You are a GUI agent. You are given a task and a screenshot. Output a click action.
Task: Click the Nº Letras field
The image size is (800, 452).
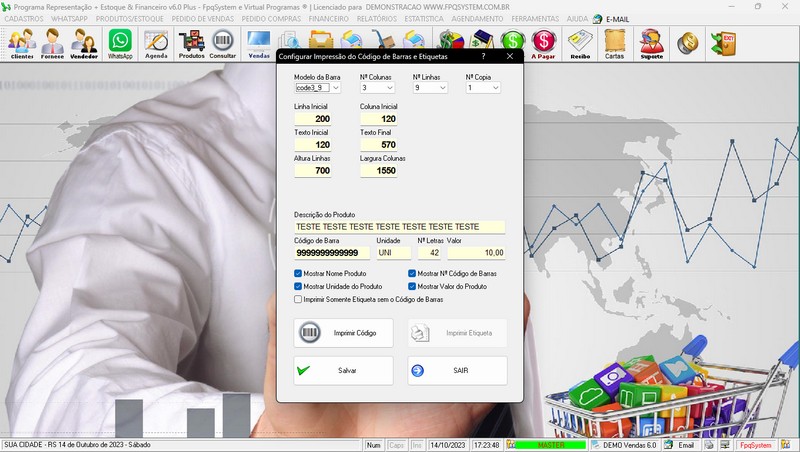point(429,253)
